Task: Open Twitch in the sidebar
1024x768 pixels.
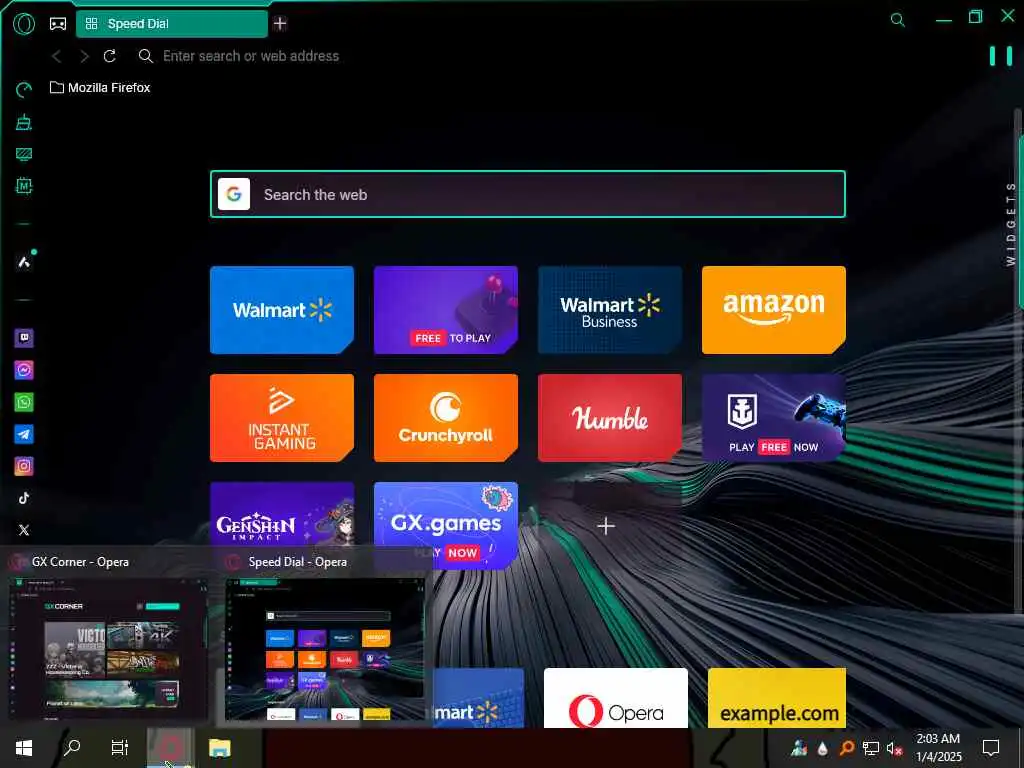Action: coord(24,338)
